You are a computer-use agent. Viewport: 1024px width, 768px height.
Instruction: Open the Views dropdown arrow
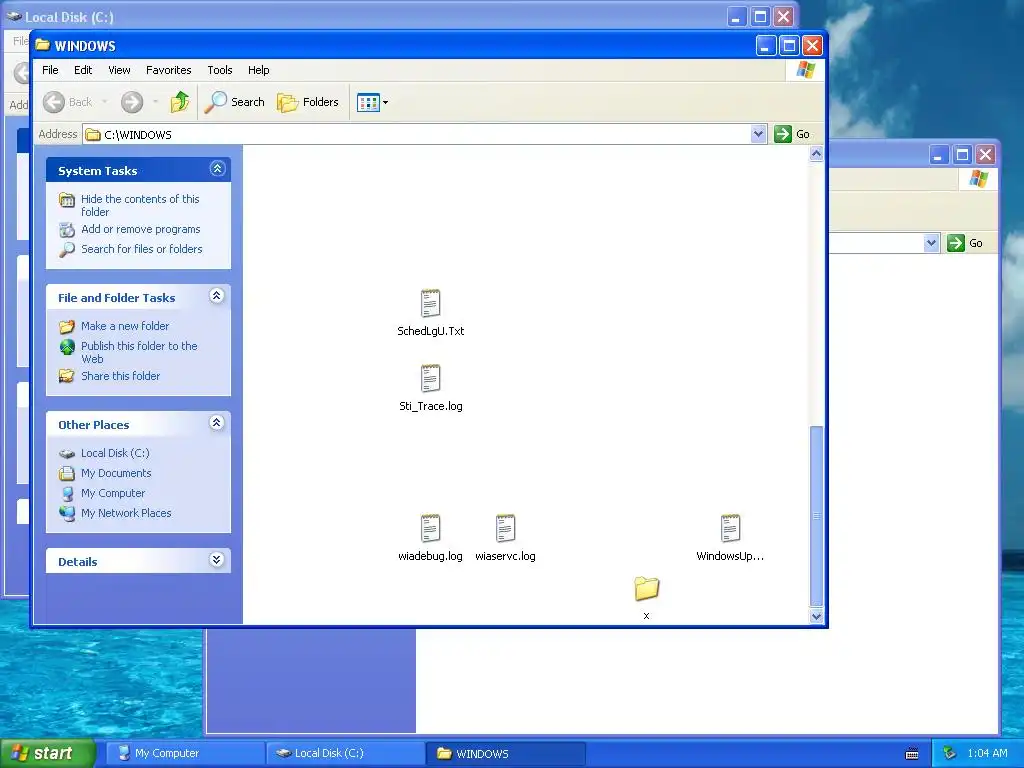click(385, 103)
